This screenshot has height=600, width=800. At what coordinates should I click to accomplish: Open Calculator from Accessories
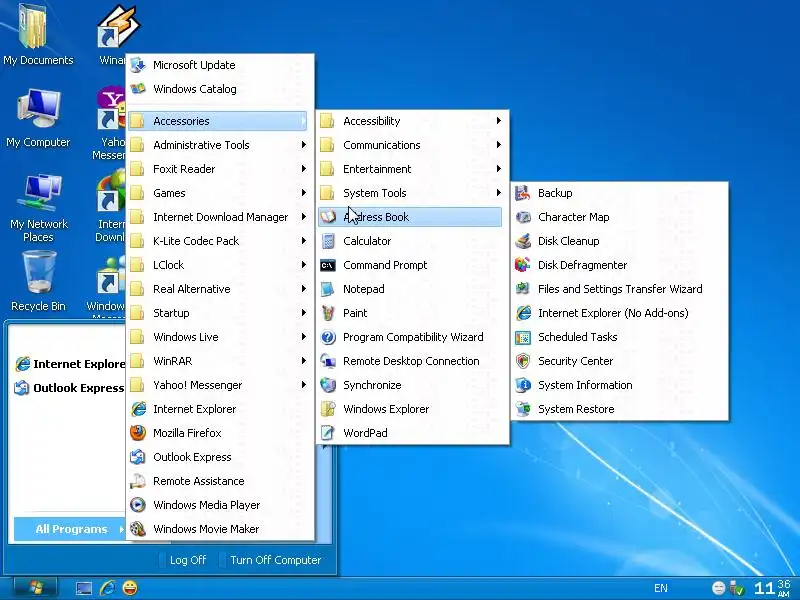click(x=411, y=241)
